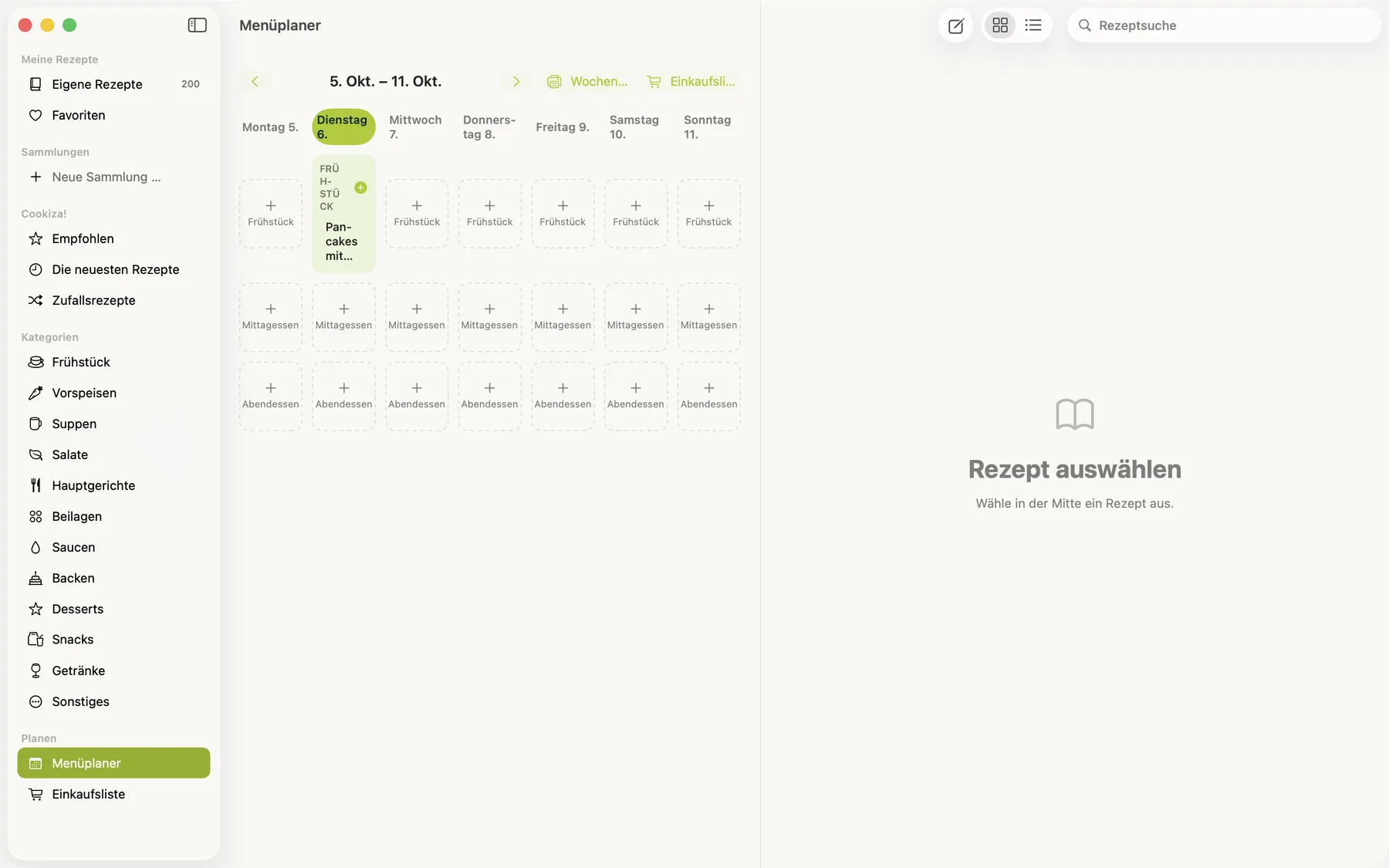Show Die neuesten Rezepte

(113, 269)
